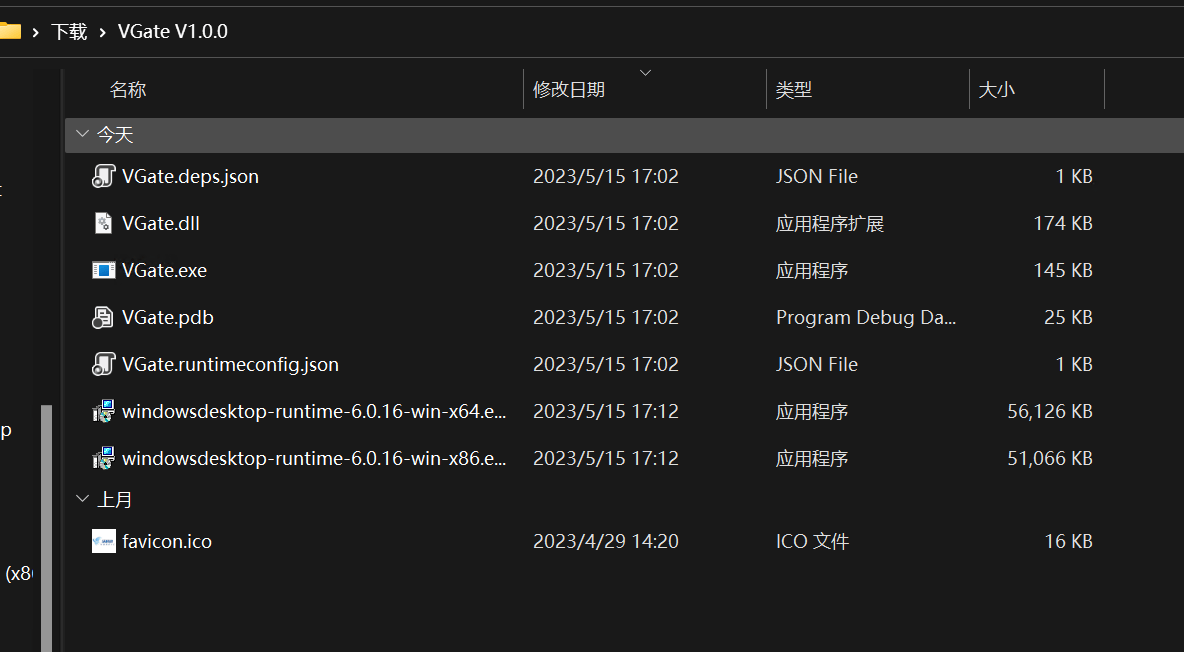
Task: Click the 应用程序 type of VGate.exe
Action: pyautogui.click(x=812, y=270)
